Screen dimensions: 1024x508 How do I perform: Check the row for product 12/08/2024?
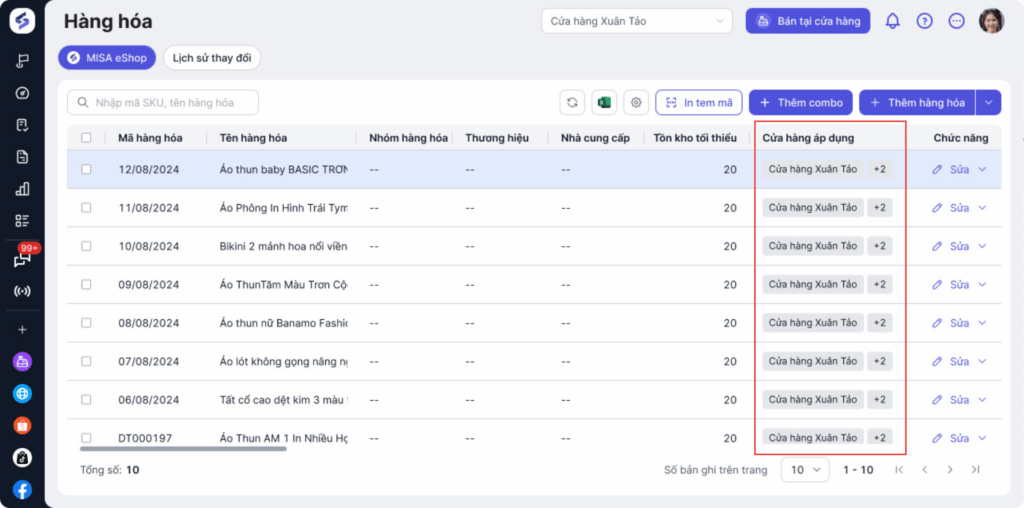86,170
